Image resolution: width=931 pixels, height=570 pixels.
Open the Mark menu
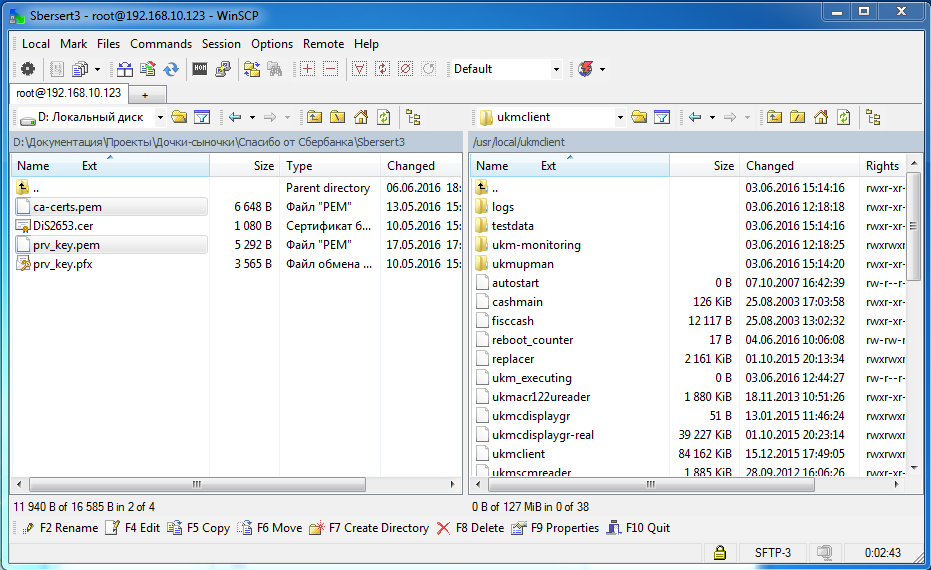tap(74, 44)
